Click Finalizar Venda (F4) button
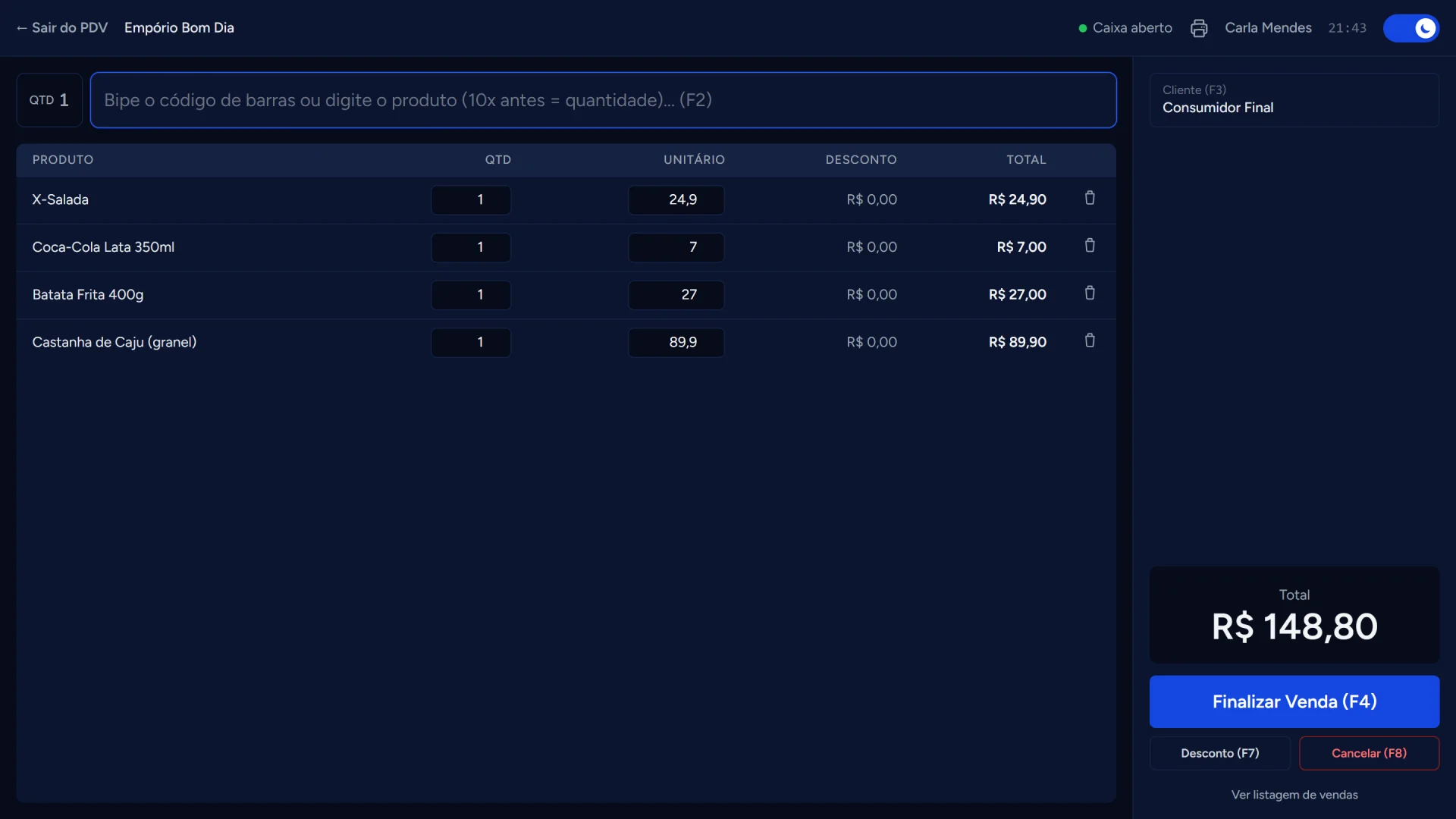Screen dimensions: 1456x819 coord(1294,701)
